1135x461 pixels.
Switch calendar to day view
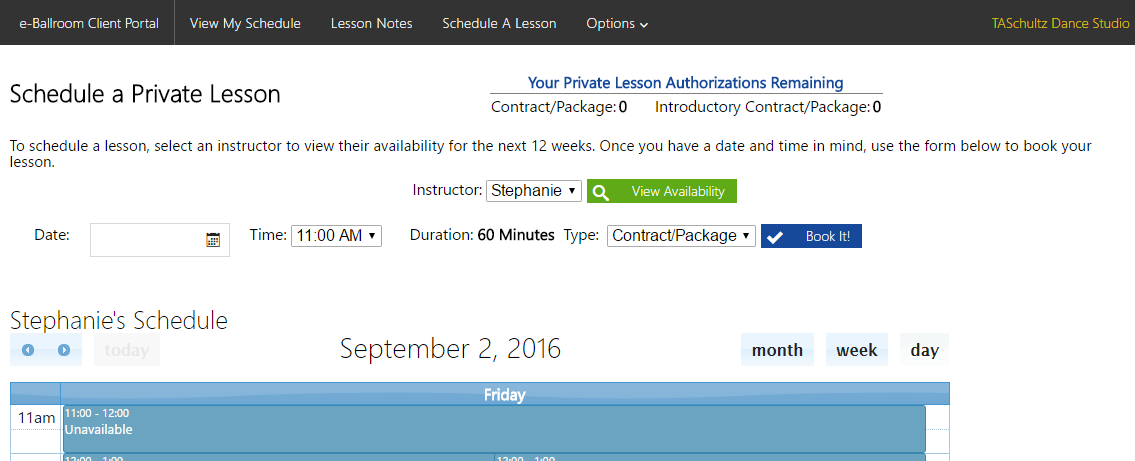(x=924, y=350)
